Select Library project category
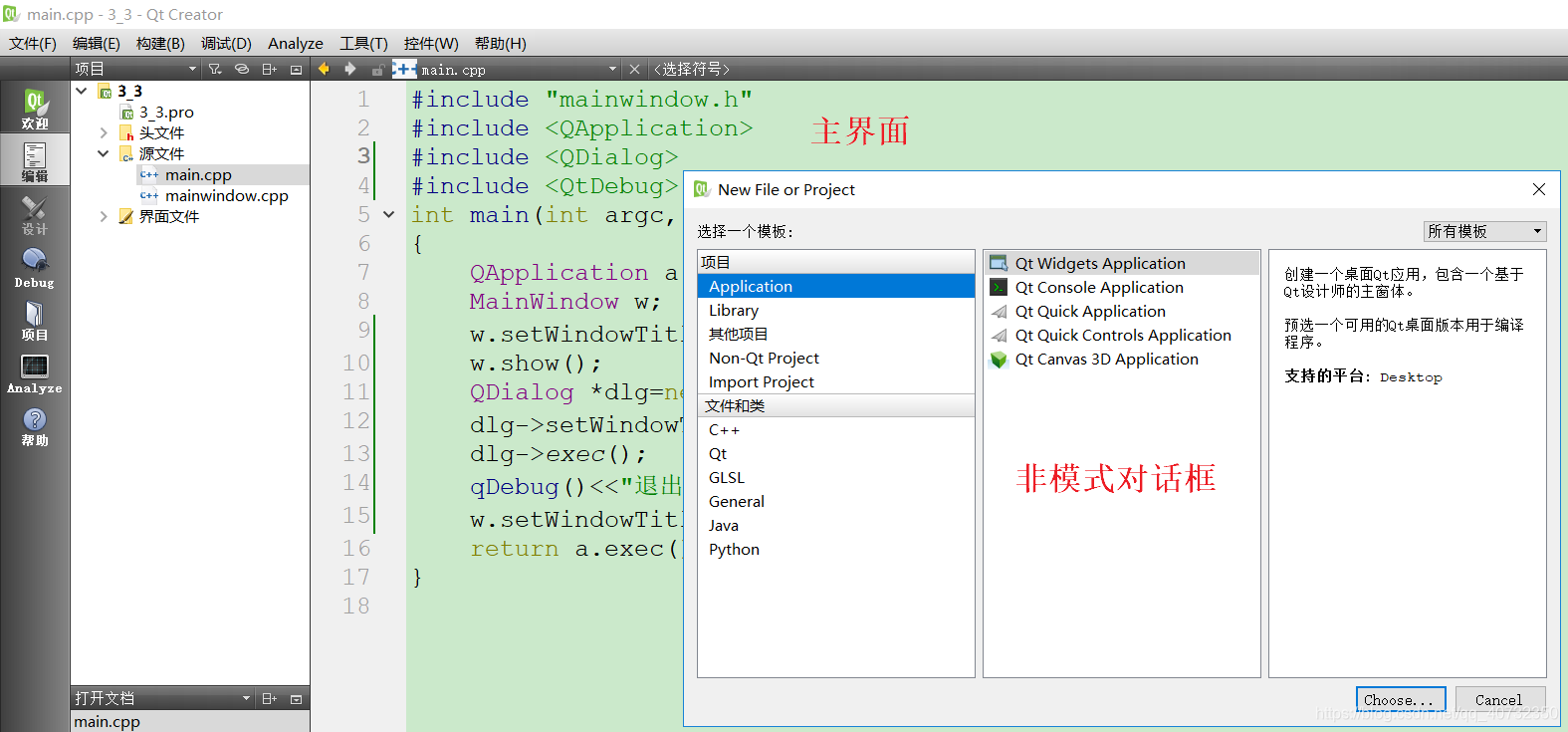 point(836,310)
